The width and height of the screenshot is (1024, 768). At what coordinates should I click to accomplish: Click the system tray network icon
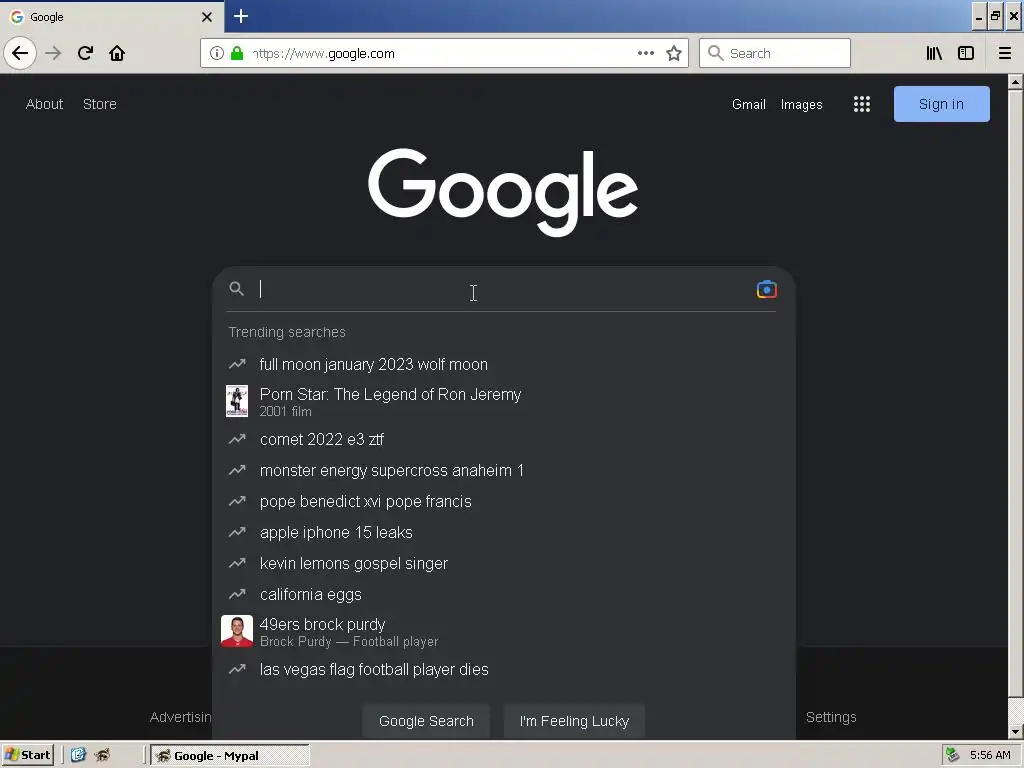click(x=953, y=755)
